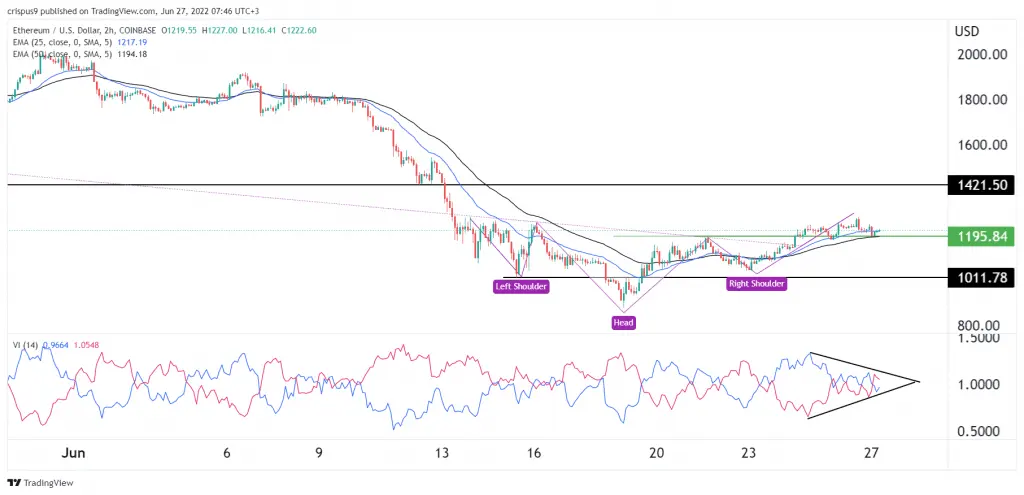Click the Left Shoulder annotation label
The height and width of the screenshot is (495, 1024).
520,285
